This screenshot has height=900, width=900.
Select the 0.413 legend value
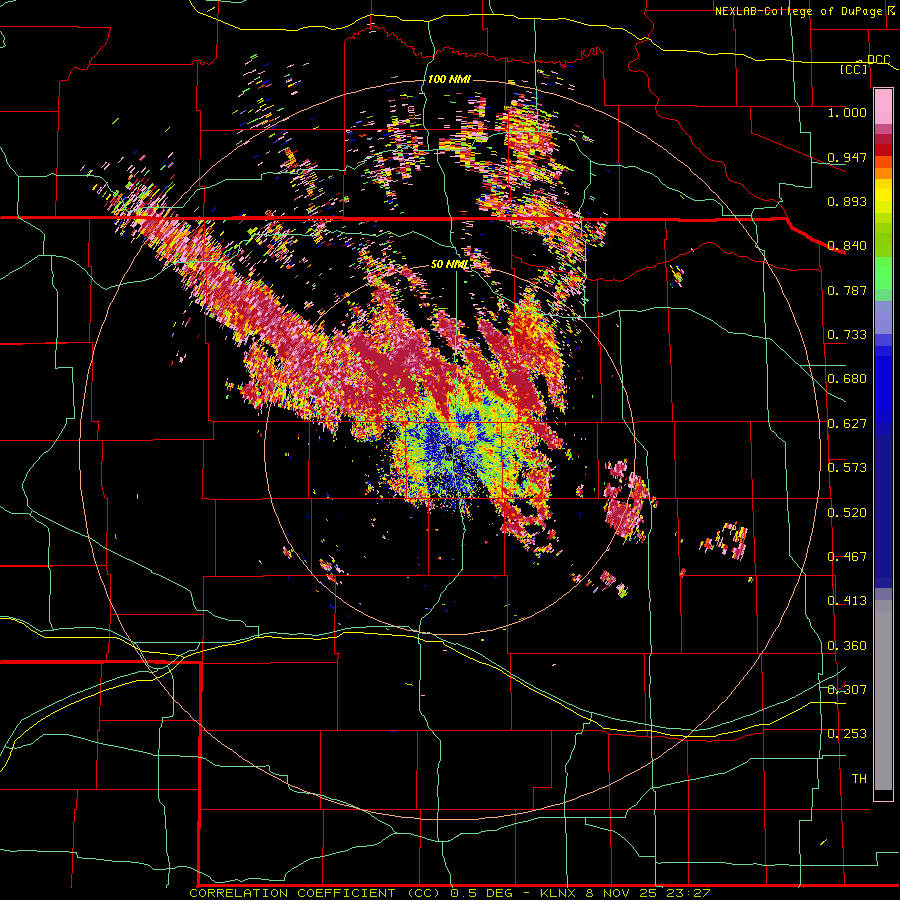coord(847,601)
